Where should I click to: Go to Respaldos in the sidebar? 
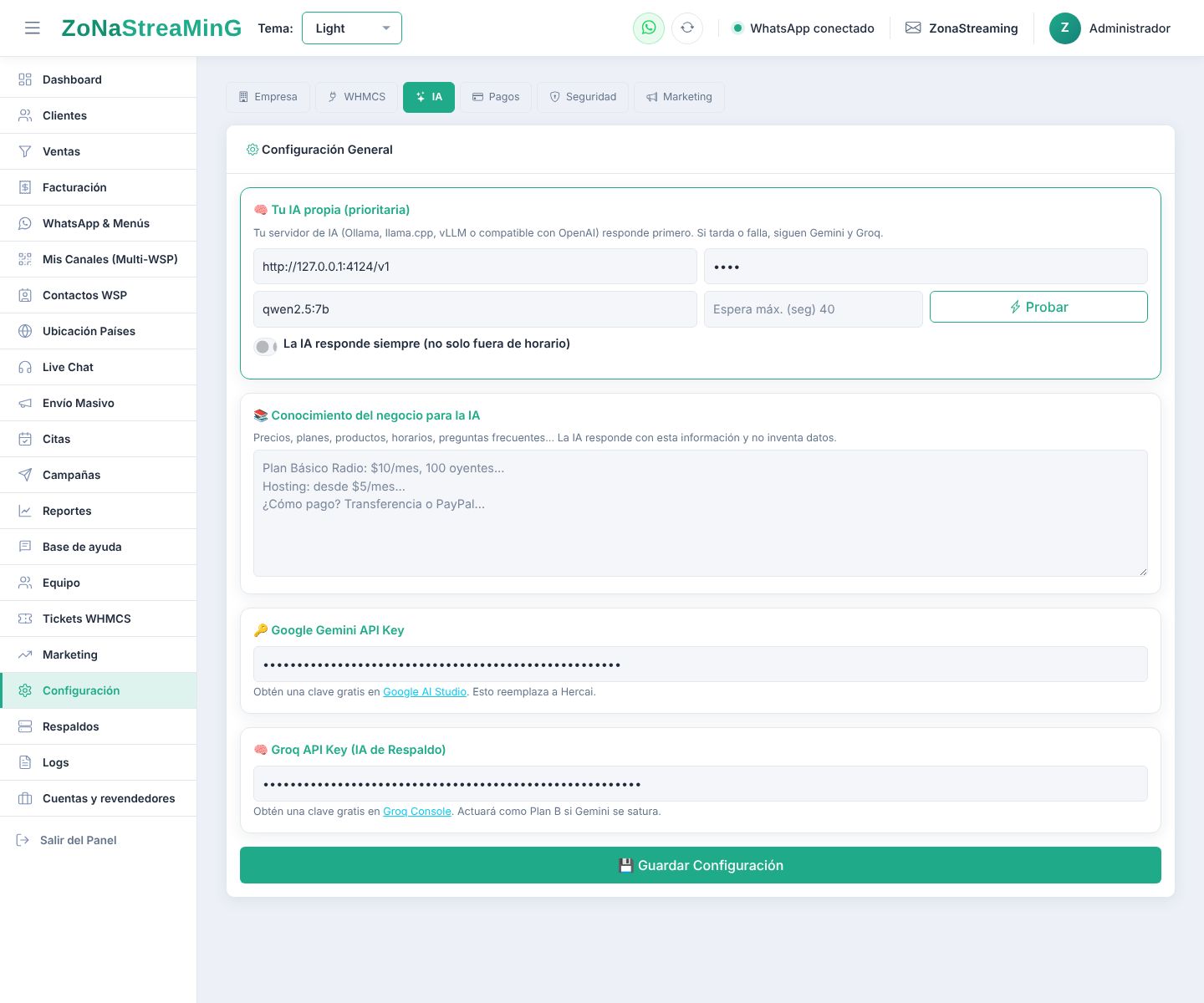pos(99,726)
